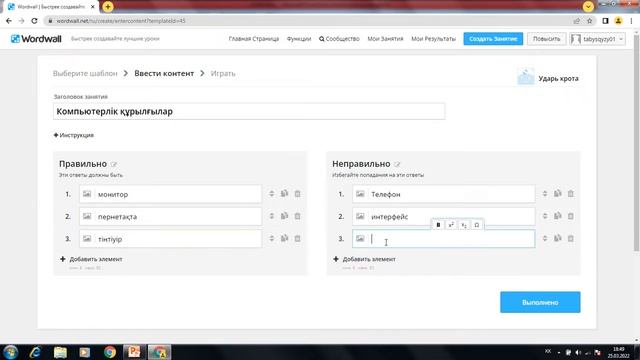Image resolution: width=640 pixels, height=360 pixels.
Task: Delete the 'Телефон' item
Action: (x=571, y=194)
